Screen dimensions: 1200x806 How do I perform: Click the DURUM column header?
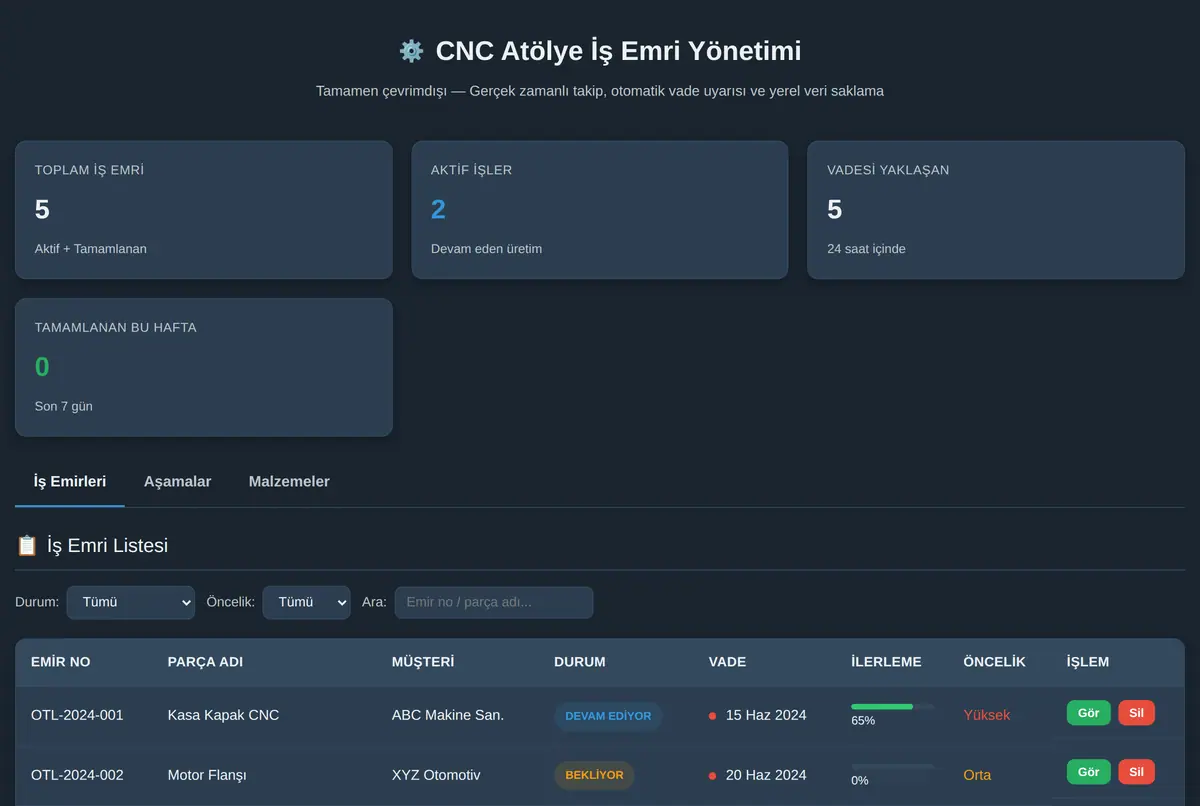[x=580, y=662]
